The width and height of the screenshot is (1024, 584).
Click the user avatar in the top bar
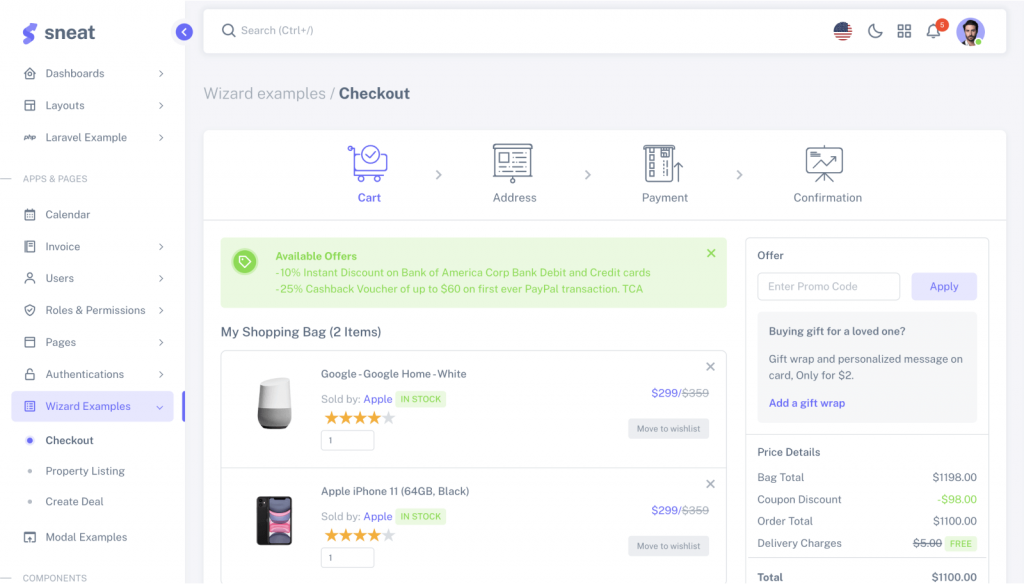pyautogui.click(x=970, y=31)
